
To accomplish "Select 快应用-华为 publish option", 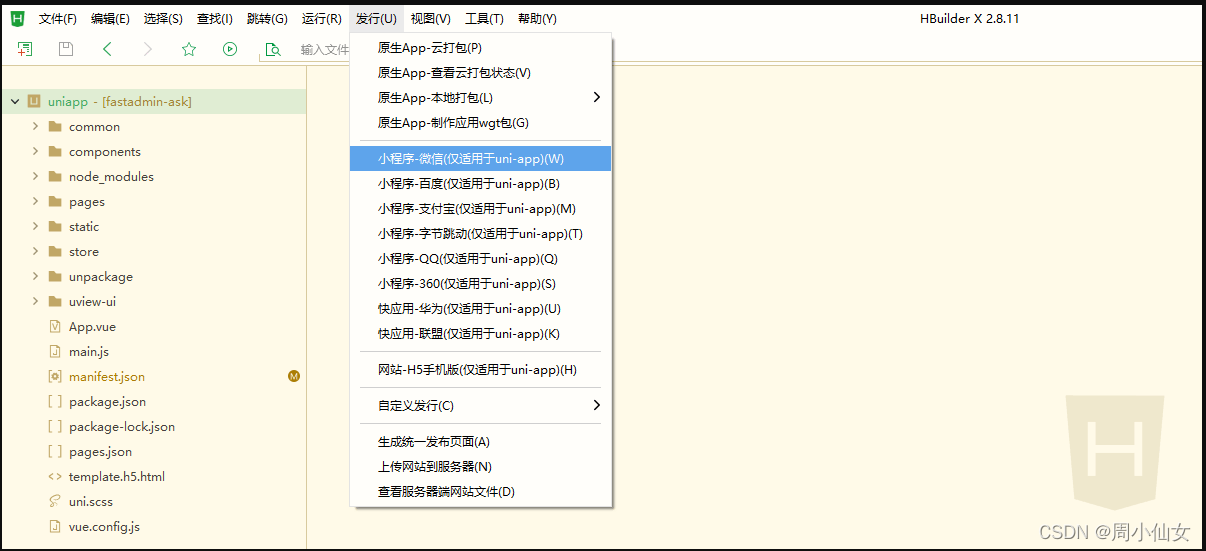I will pyautogui.click(x=480, y=309).
